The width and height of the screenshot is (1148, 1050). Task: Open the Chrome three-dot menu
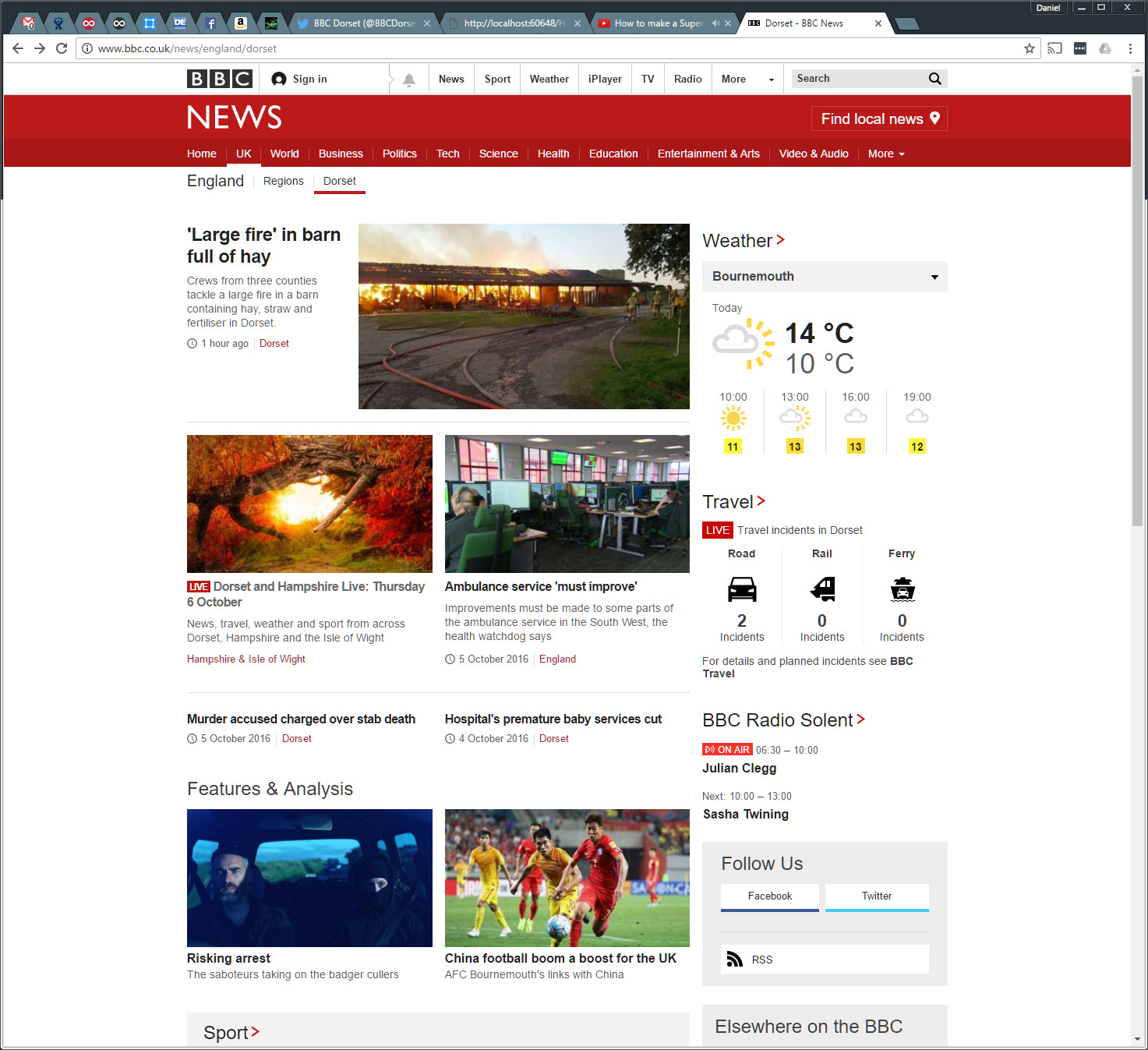[x=1130, y=48]
